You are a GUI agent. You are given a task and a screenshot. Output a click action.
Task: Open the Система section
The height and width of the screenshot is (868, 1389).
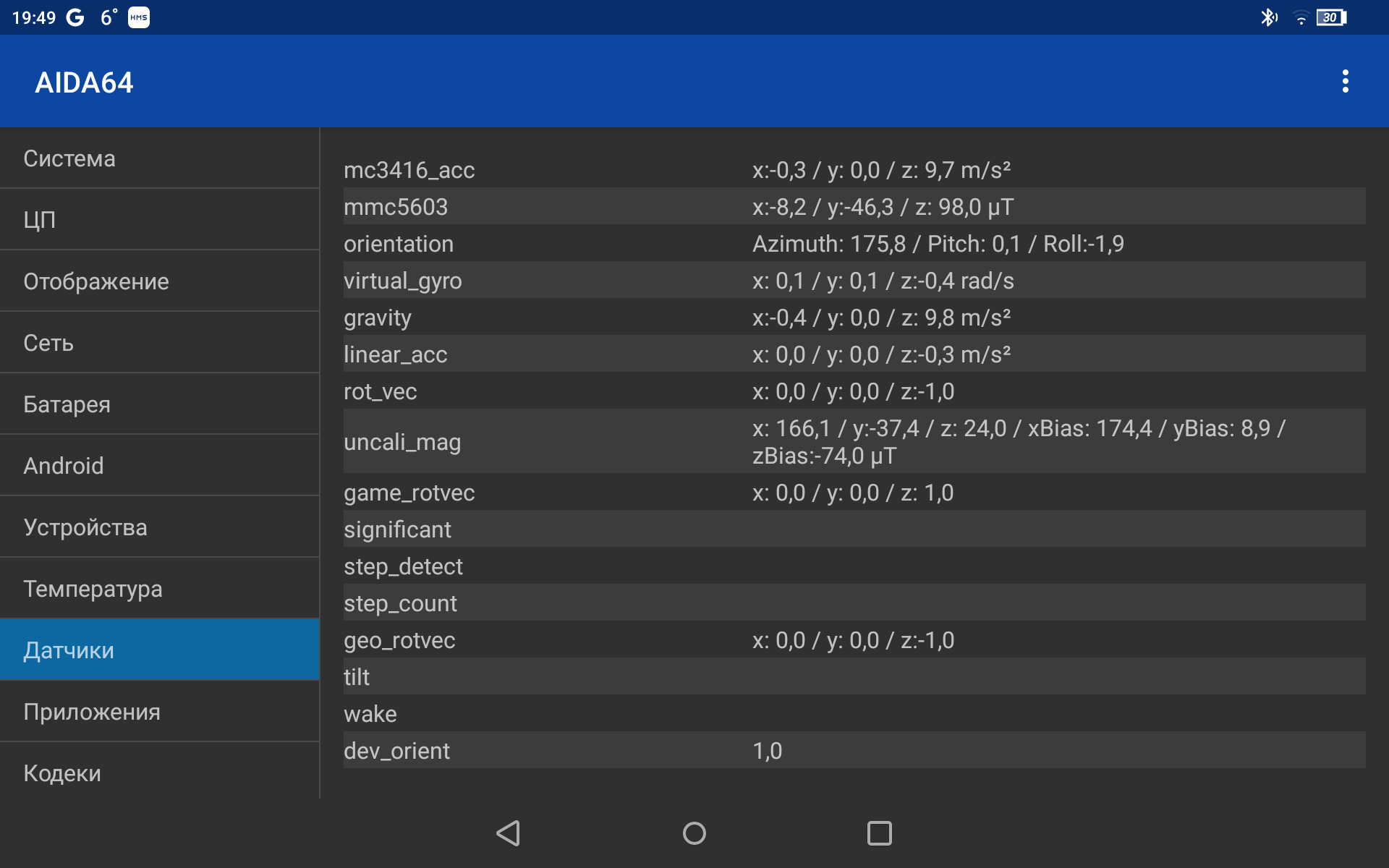[159, 158]
